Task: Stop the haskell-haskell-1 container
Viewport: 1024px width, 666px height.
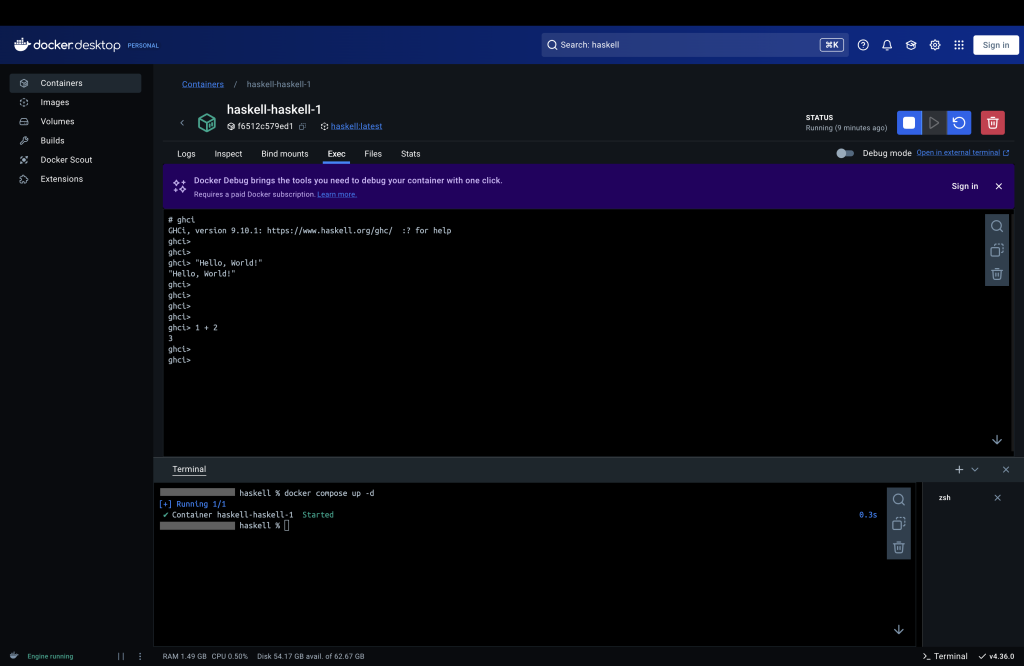Action: pyautogui.click(x=909, y=122)
